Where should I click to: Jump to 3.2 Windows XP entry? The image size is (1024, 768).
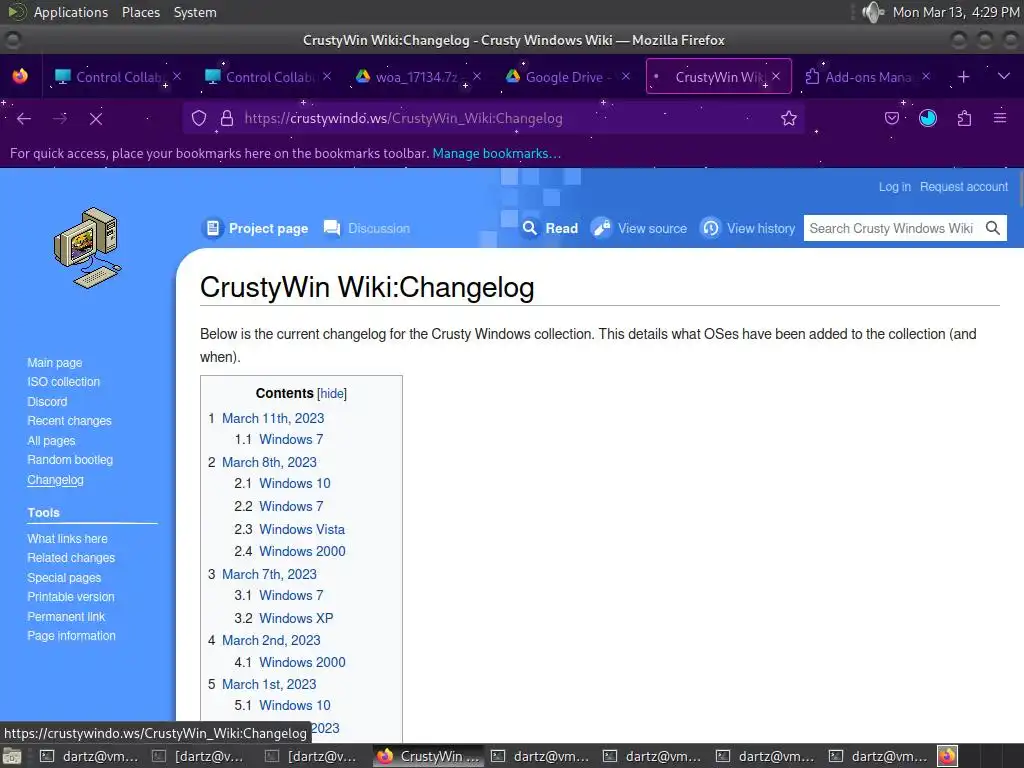click(296, 618)
